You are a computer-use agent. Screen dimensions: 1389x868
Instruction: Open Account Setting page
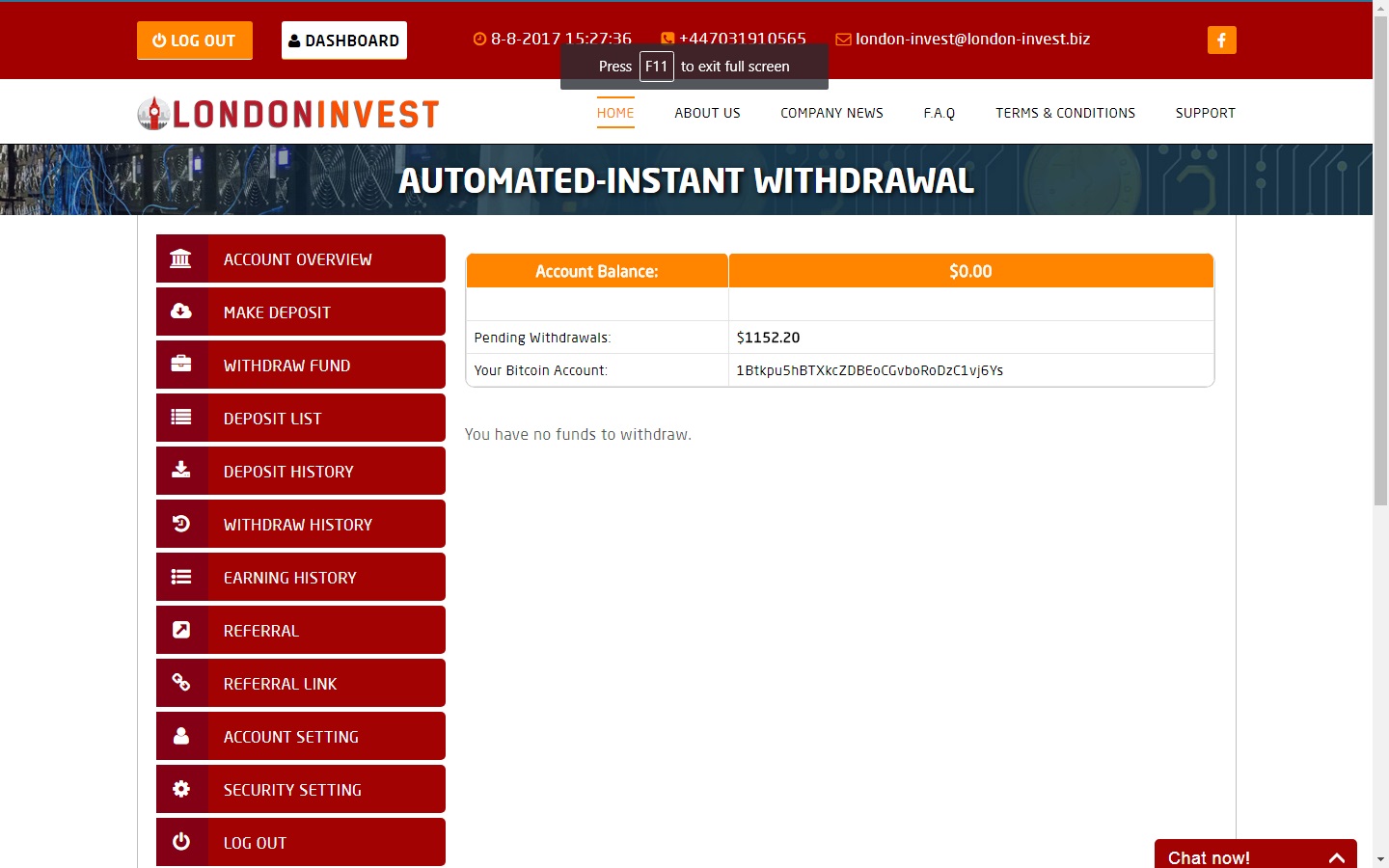point(301,736)
